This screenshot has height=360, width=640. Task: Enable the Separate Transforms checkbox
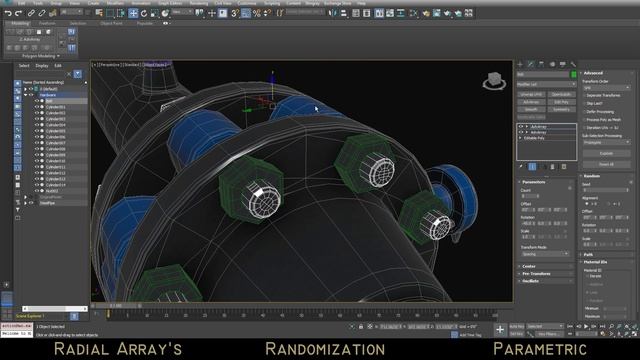(585, 96)
